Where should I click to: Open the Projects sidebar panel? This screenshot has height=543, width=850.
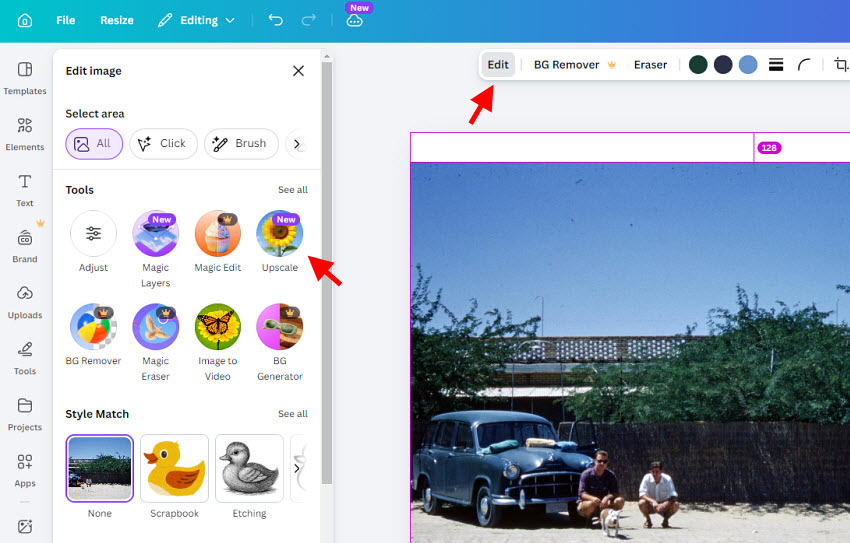(x=25, y=415)
